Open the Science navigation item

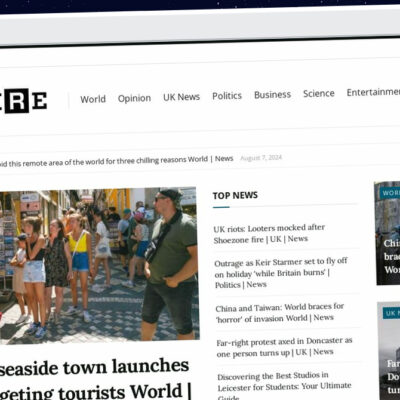[x=319, y=93]
